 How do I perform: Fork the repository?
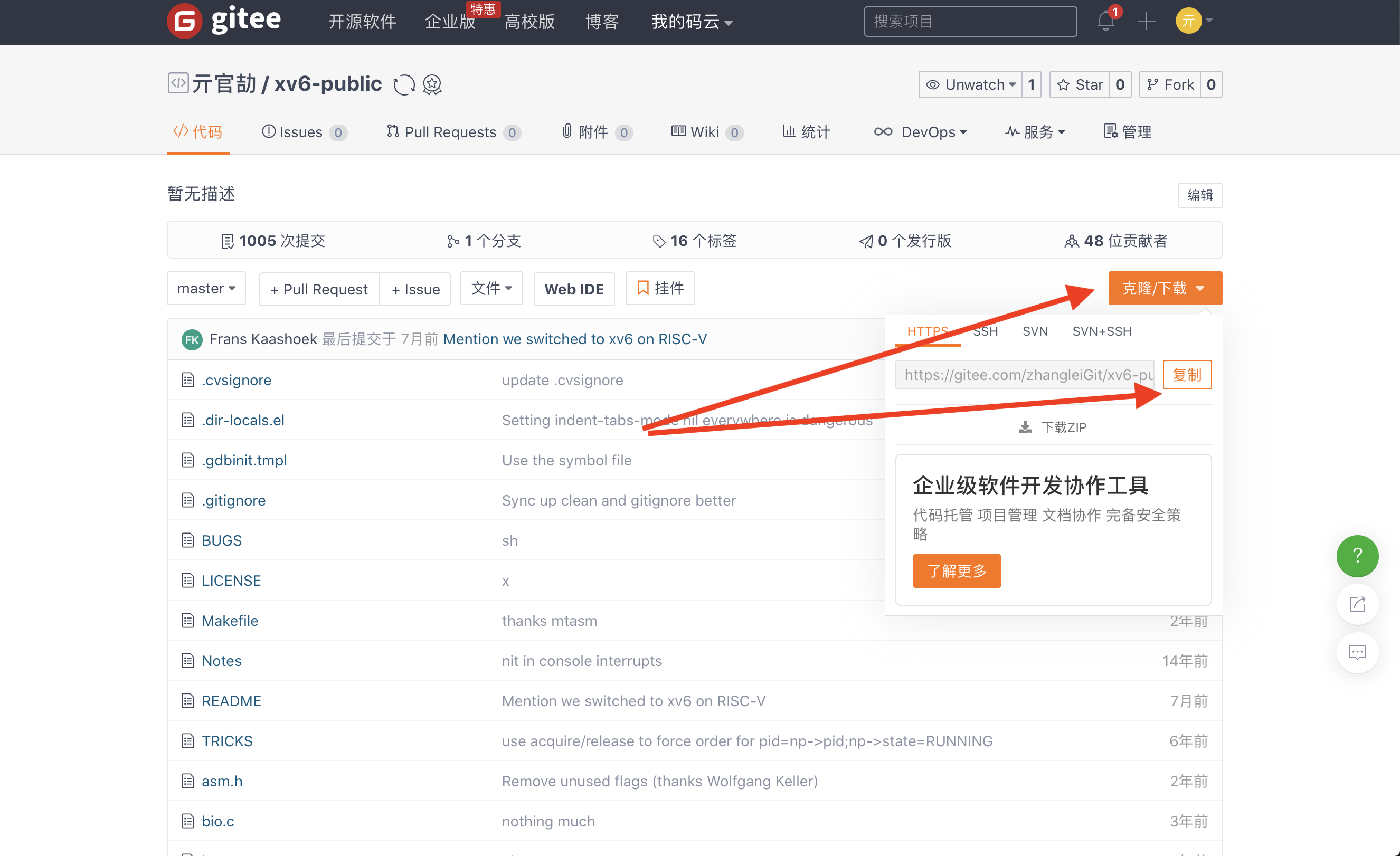point(1170,84)
